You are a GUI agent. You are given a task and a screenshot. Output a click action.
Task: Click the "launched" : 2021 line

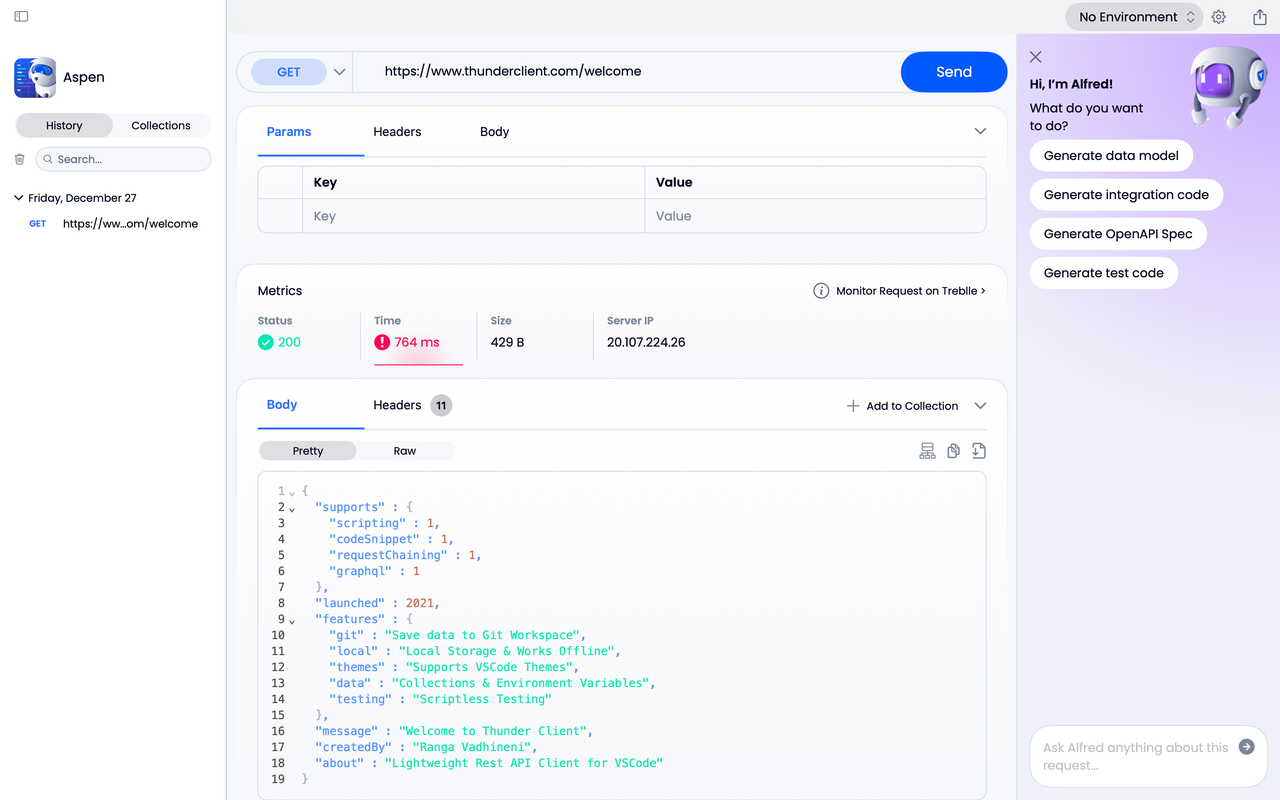point(377,603)
